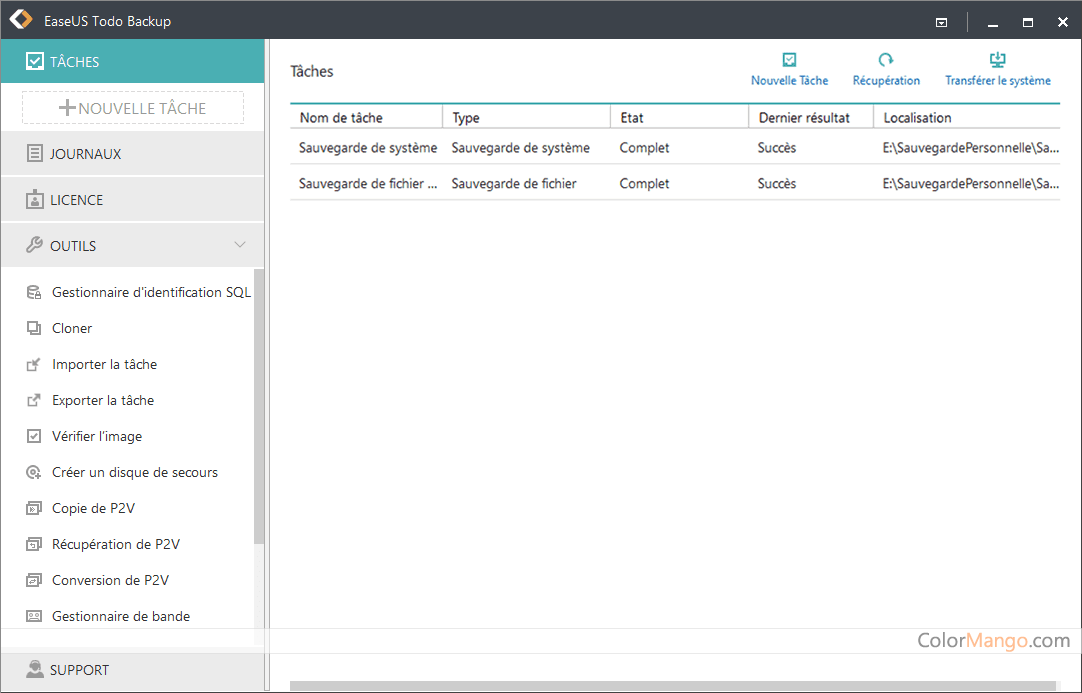Select the OUTILS section label
This screenshot has width=1082, height=693.
[x=73, y=246]
